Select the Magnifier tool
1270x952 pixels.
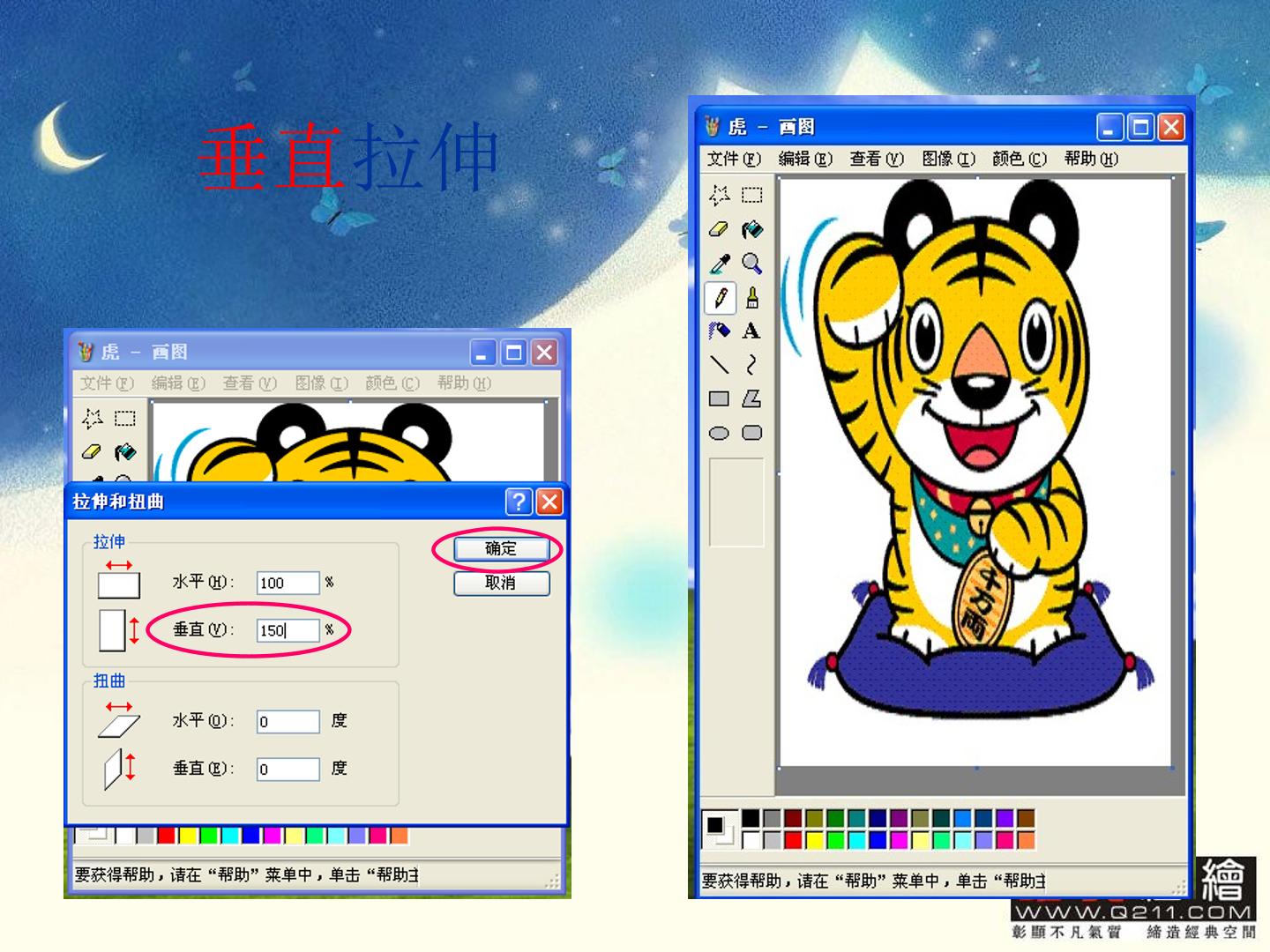(x=752, y=264)
